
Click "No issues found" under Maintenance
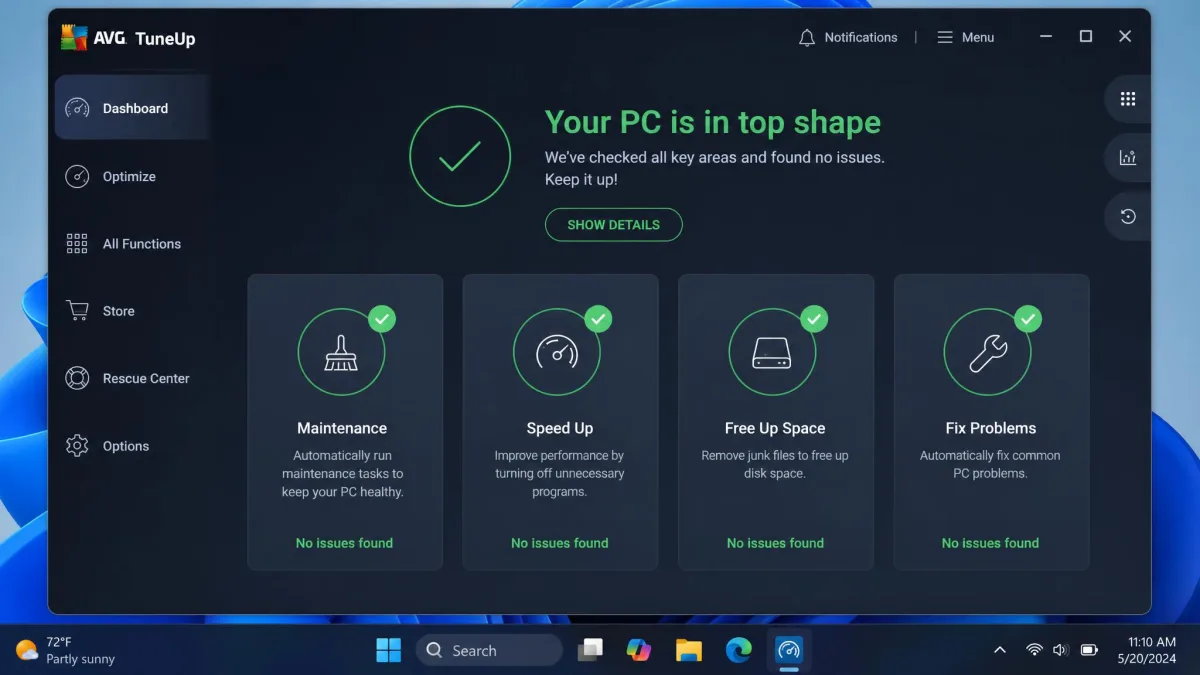344,543
